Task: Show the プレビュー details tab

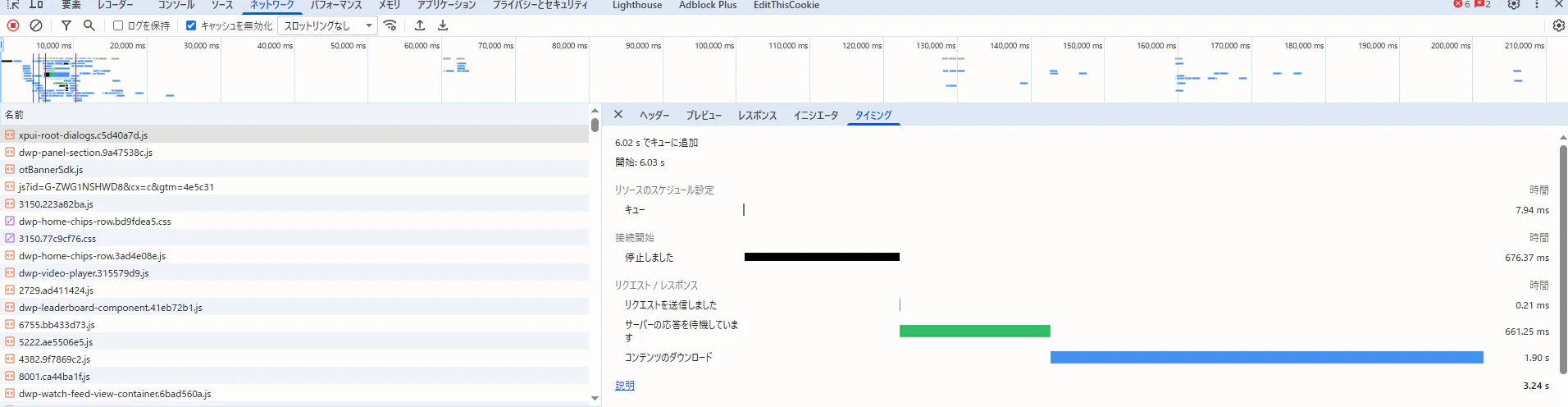Action: point(704,116)
